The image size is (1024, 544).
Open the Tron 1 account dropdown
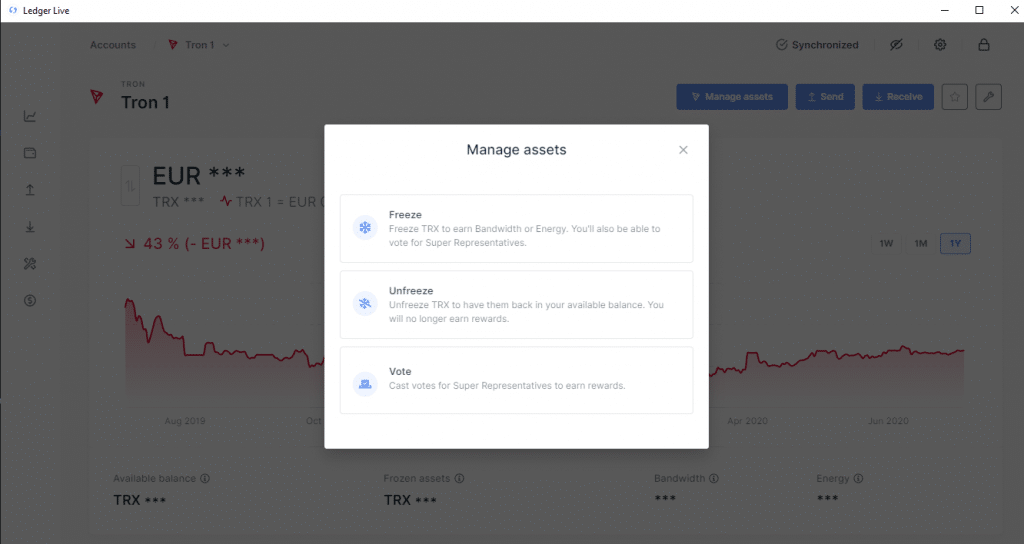click(199, 44)
